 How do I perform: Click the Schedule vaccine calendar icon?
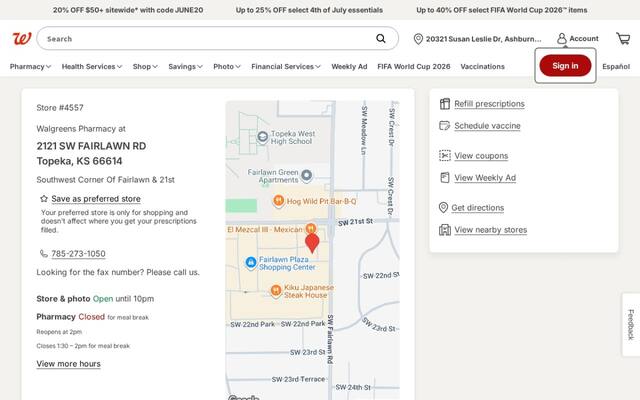(x=444, y=125)
